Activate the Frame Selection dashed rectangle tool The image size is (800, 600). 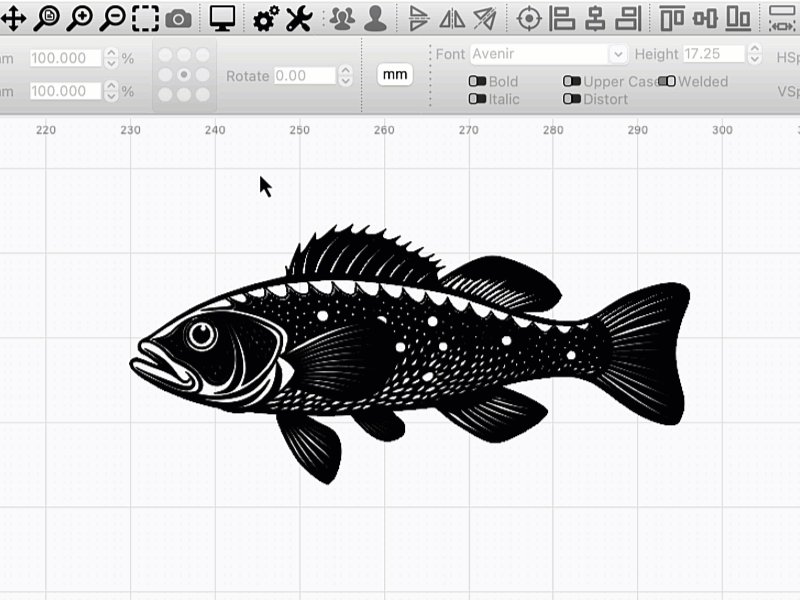pos(146,17)
